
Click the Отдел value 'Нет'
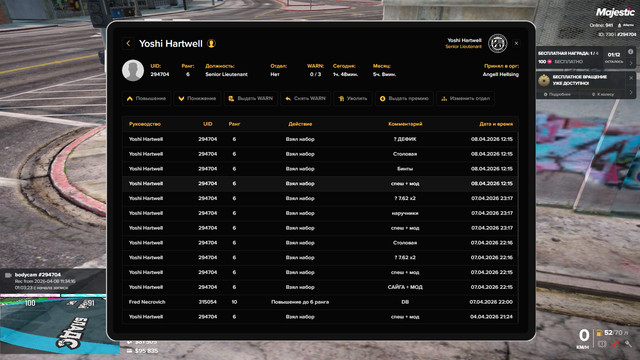(x=275, y=74)
